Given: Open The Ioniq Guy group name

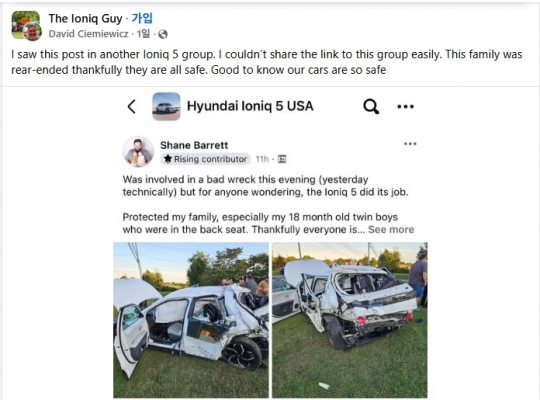Looking at the screenshot, I should coord(85,18).
